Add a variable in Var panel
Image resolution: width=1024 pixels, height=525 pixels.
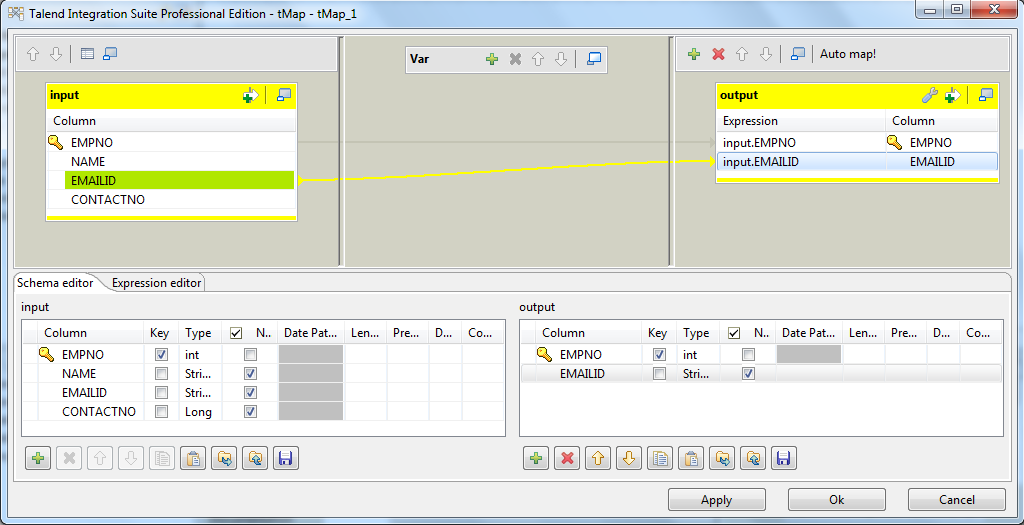[x=492, y=59]
